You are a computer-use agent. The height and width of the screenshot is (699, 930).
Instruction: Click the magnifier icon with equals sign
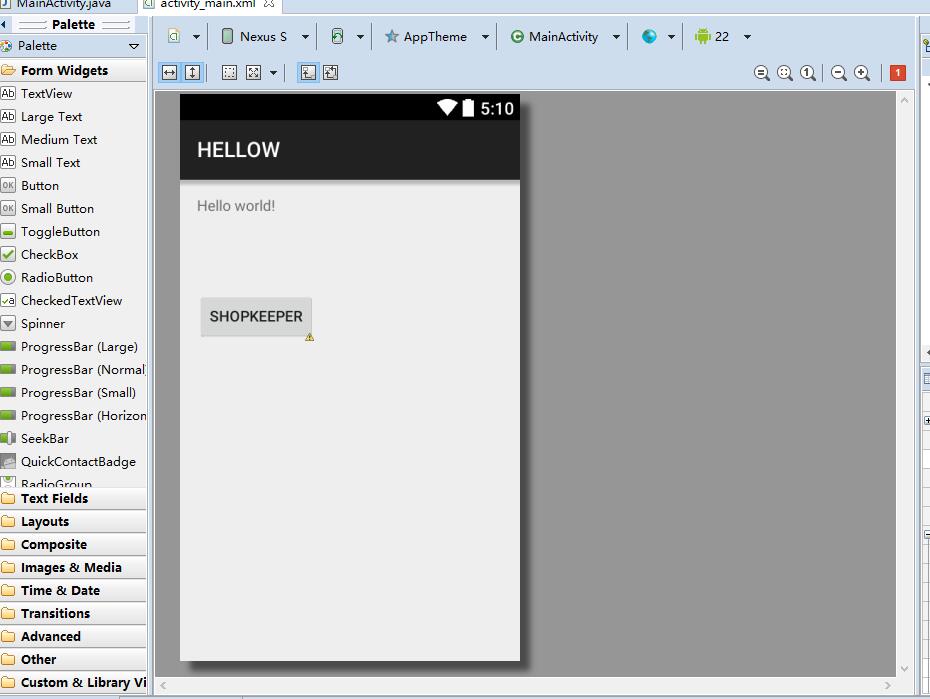(x=762, y=73)
